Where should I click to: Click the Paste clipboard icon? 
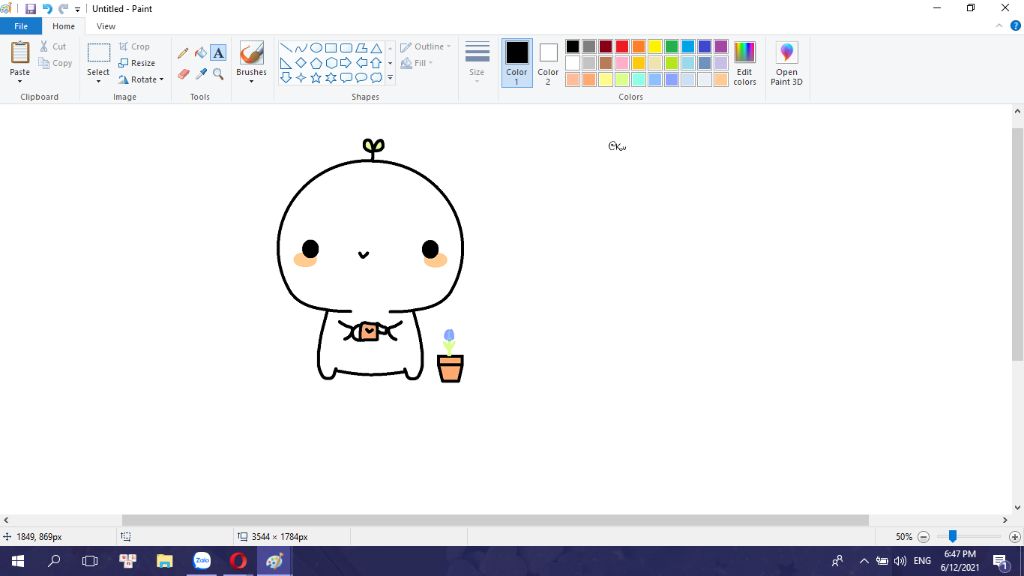pos(20,53)
